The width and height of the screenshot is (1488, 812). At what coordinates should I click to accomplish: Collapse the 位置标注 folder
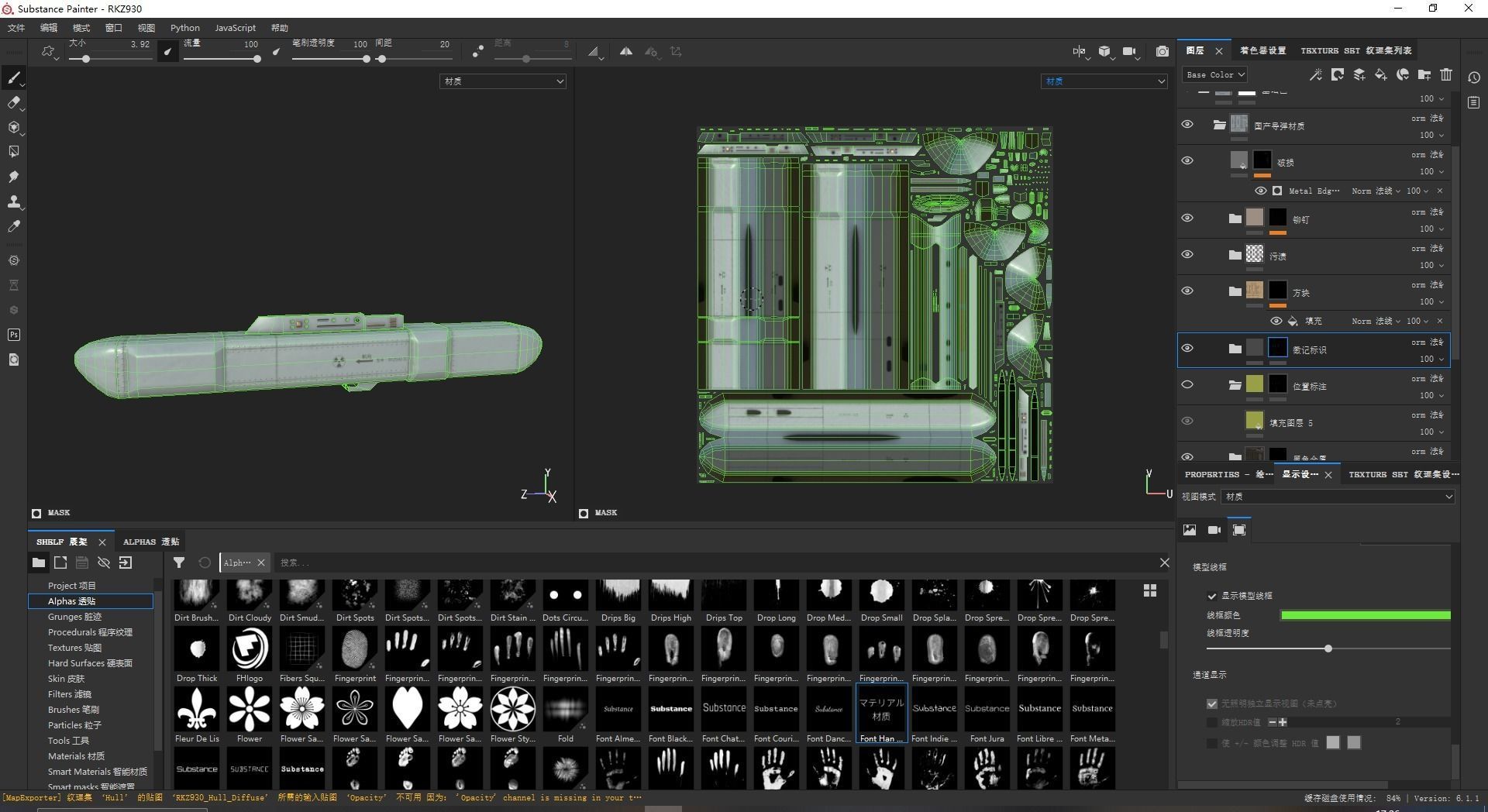pos(1235,385)
